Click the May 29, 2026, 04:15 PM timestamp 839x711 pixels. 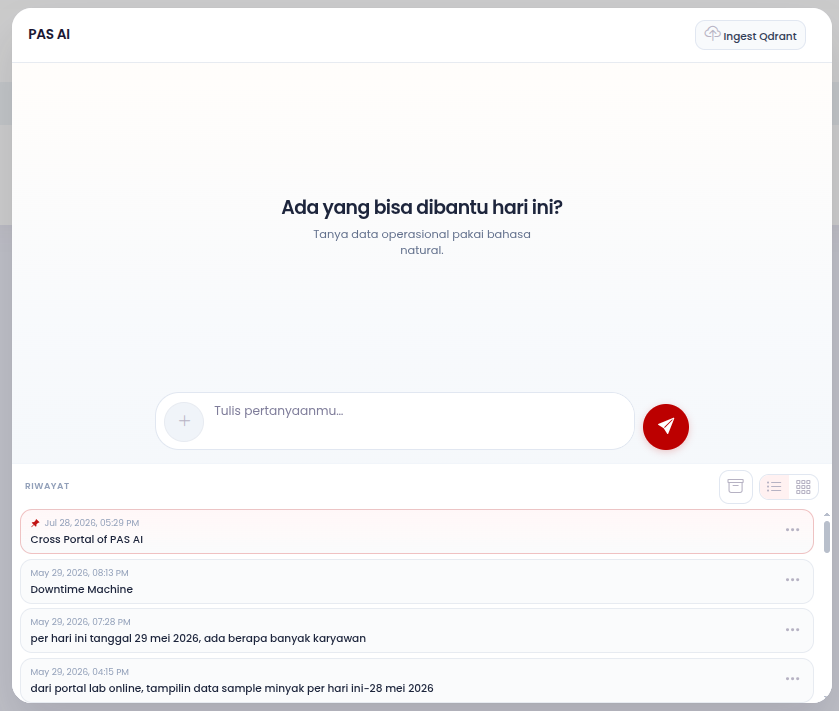pos(79,671)
